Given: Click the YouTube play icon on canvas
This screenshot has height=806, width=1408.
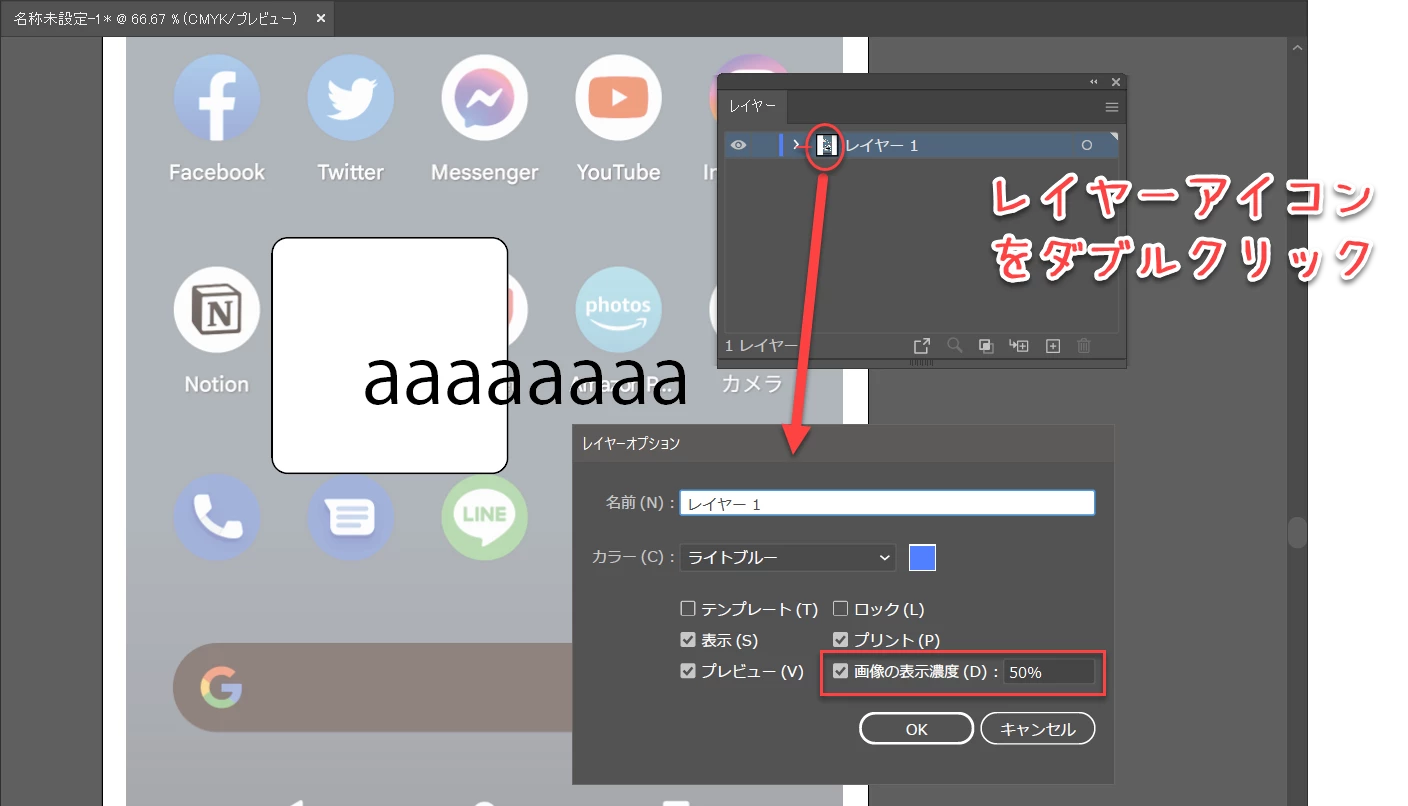Looking at the screenshot, I should (x=619, y=98).
